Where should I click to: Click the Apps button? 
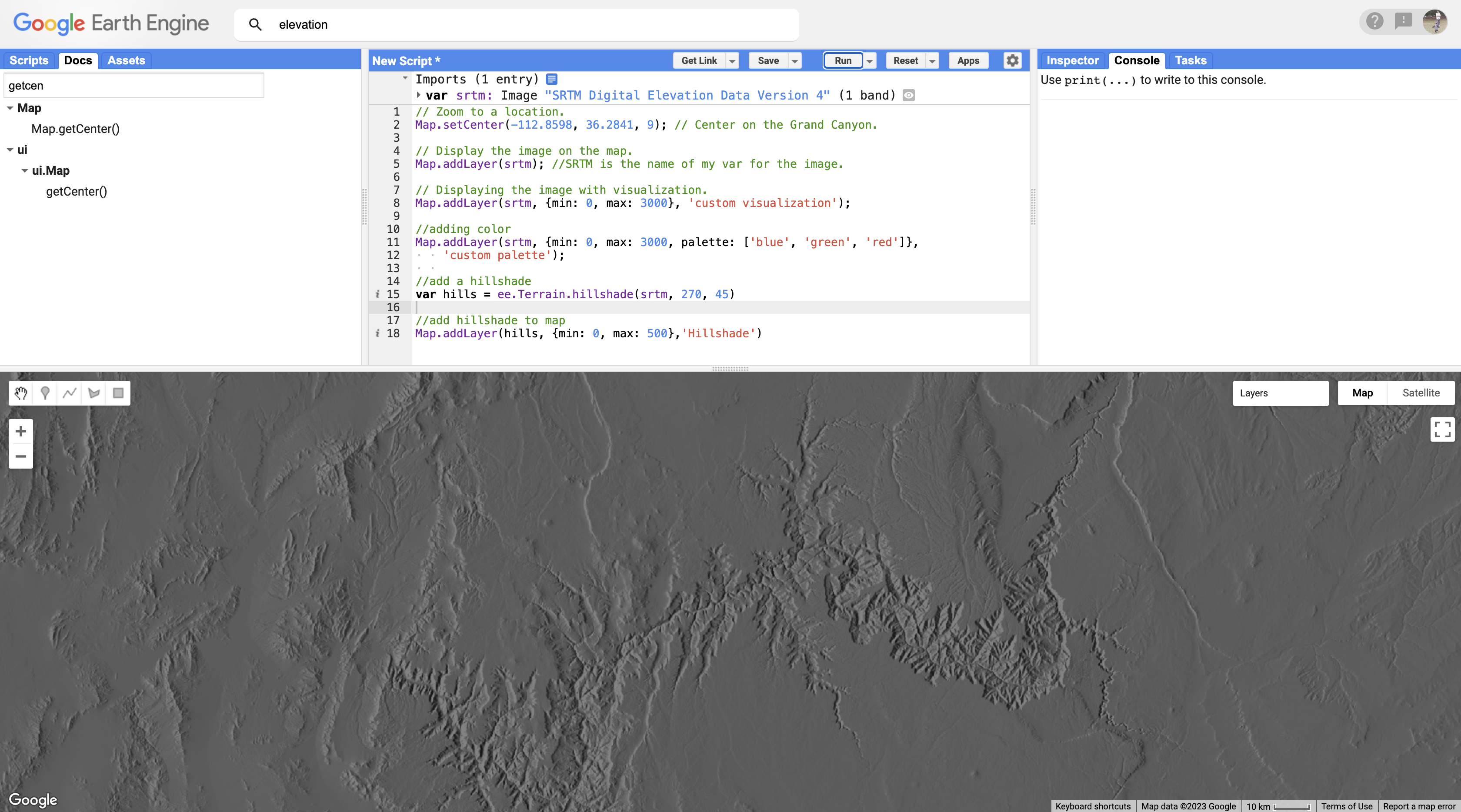coord(968,61)
